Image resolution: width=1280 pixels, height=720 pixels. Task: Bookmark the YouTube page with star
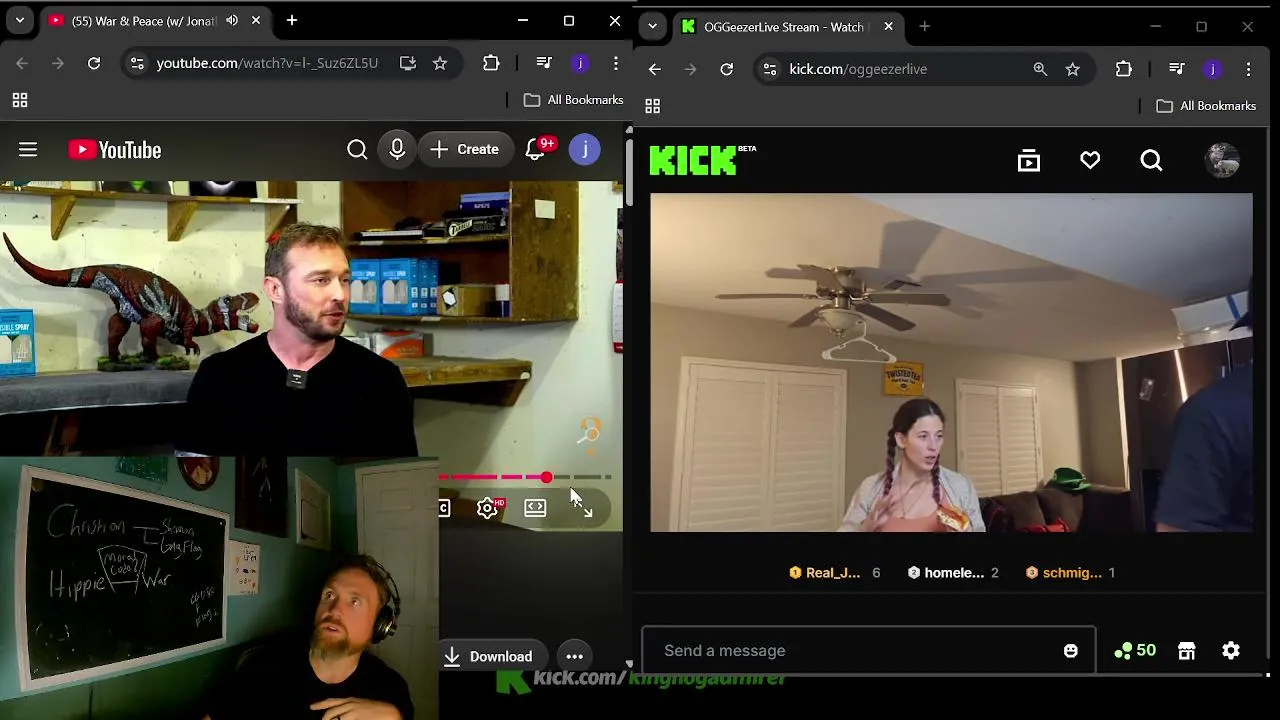point(440,63)
